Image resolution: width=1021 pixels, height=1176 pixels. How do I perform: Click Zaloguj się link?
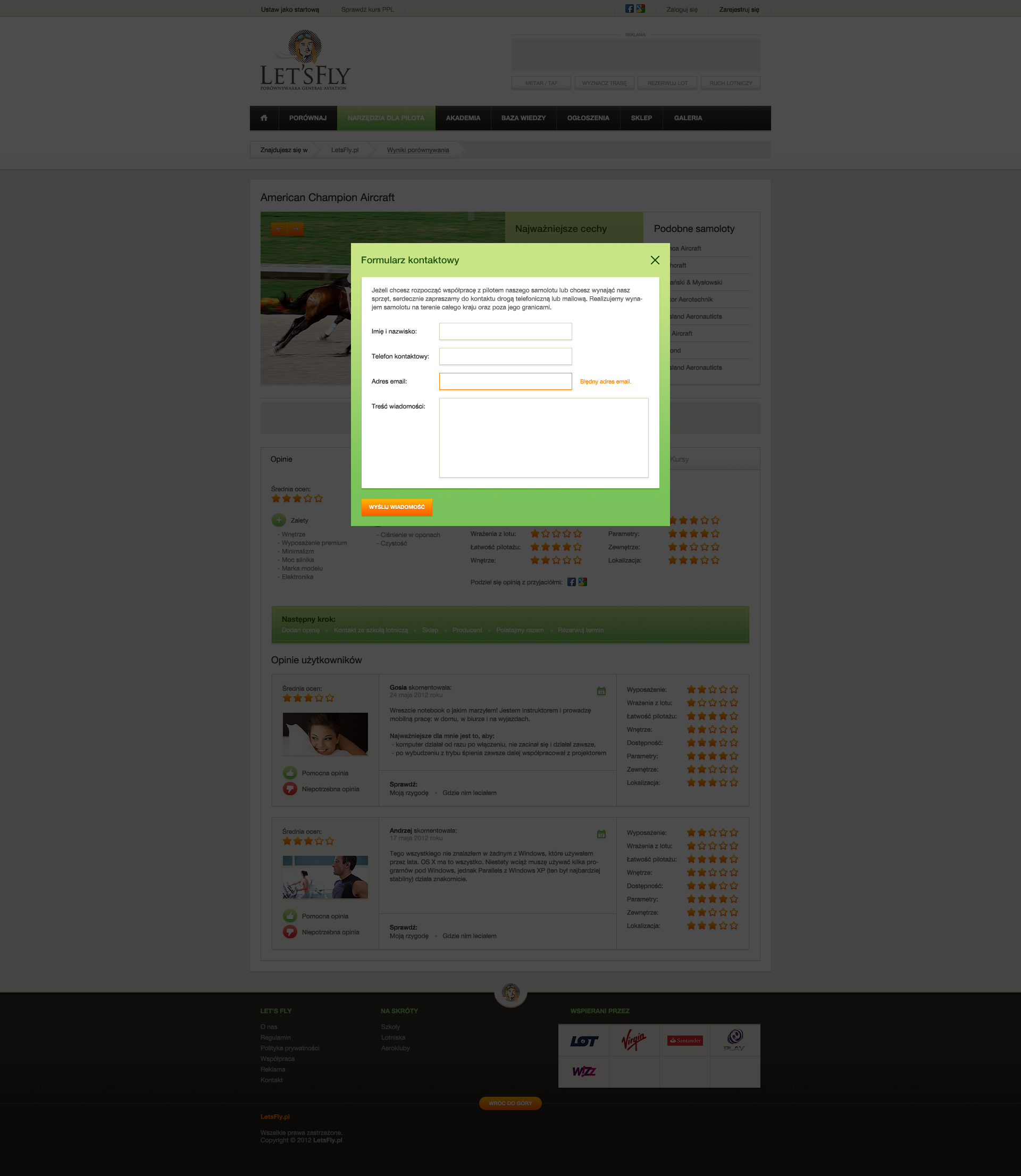(682, 10)
